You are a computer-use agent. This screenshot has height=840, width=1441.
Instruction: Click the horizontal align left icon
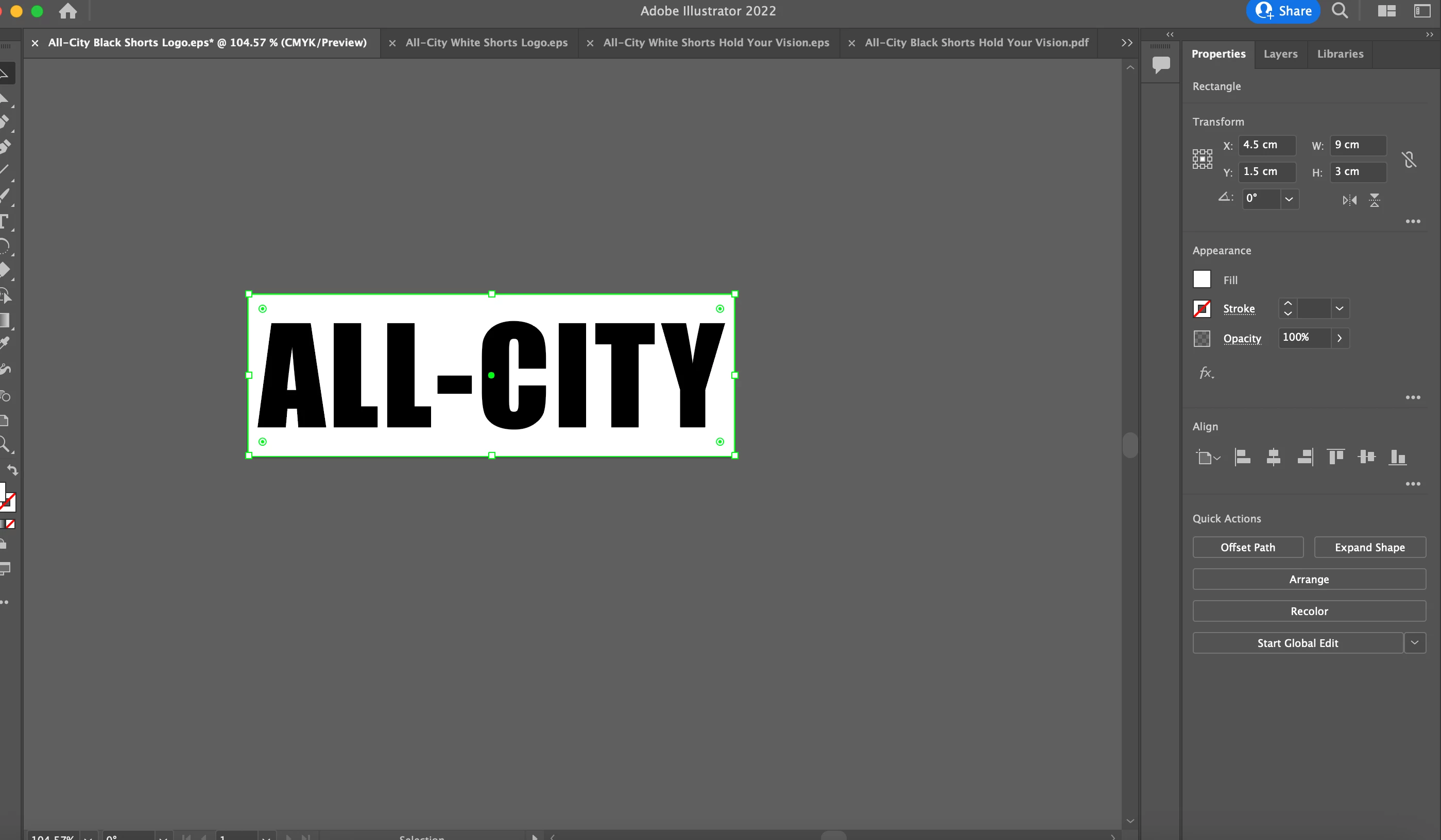(x=1242, y=457)
